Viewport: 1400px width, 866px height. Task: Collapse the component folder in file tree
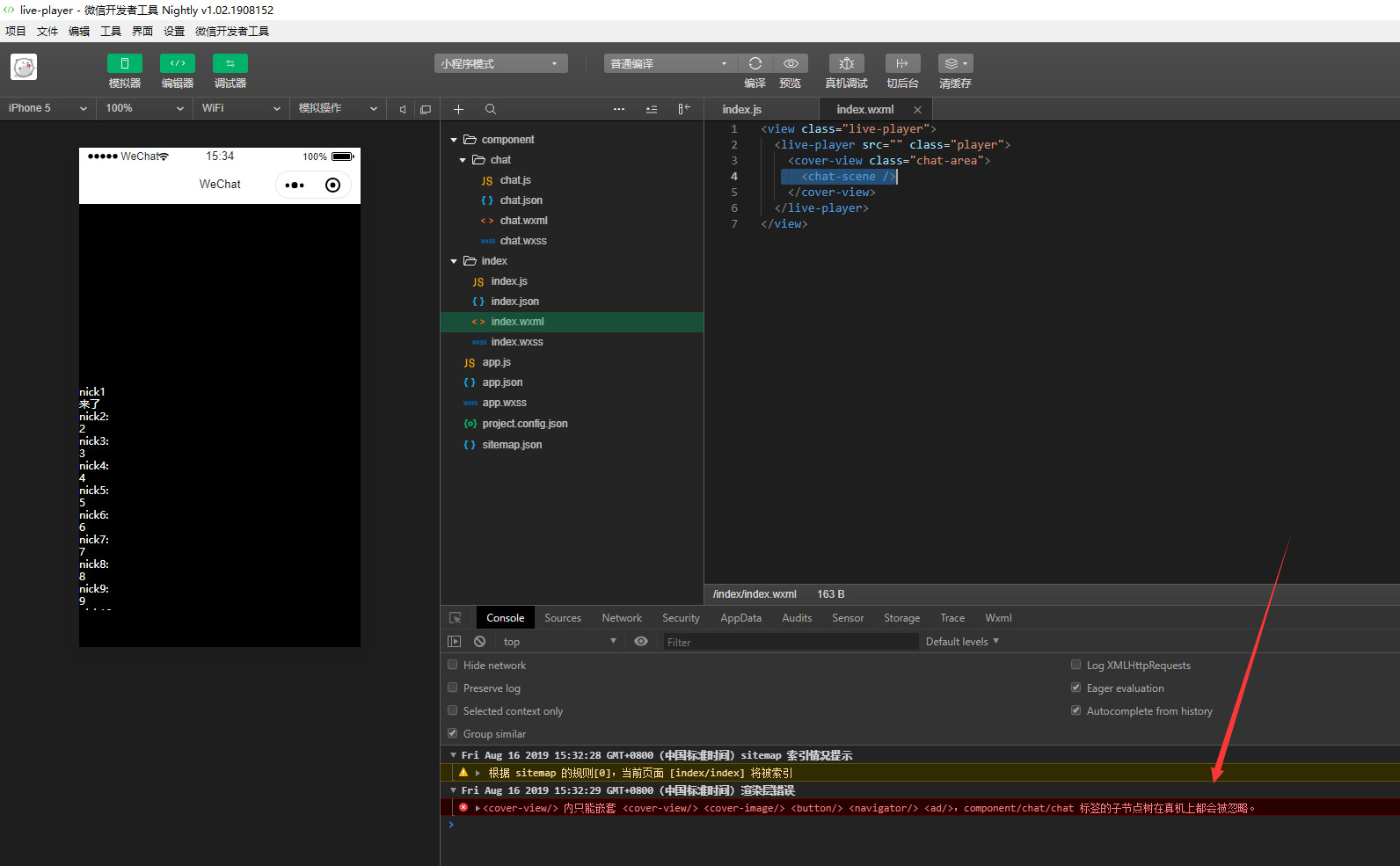click(x=454, y=140)
